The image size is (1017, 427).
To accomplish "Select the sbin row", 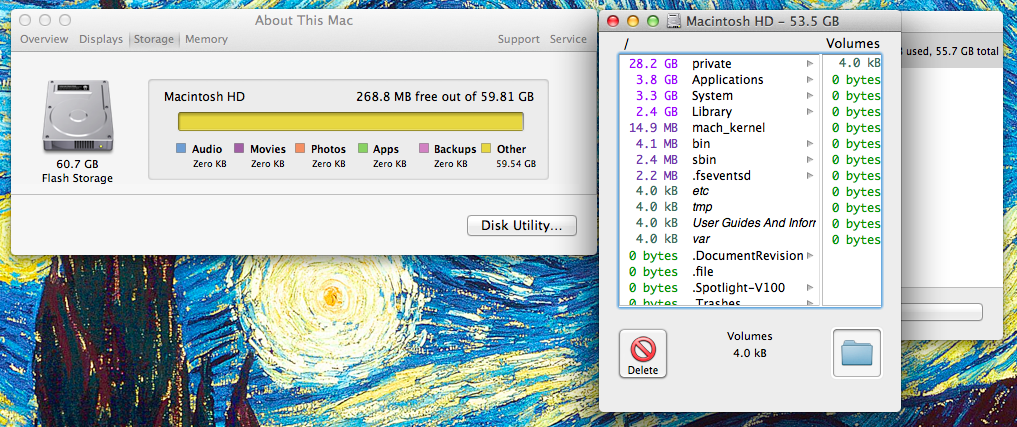I will coord(719,159).
